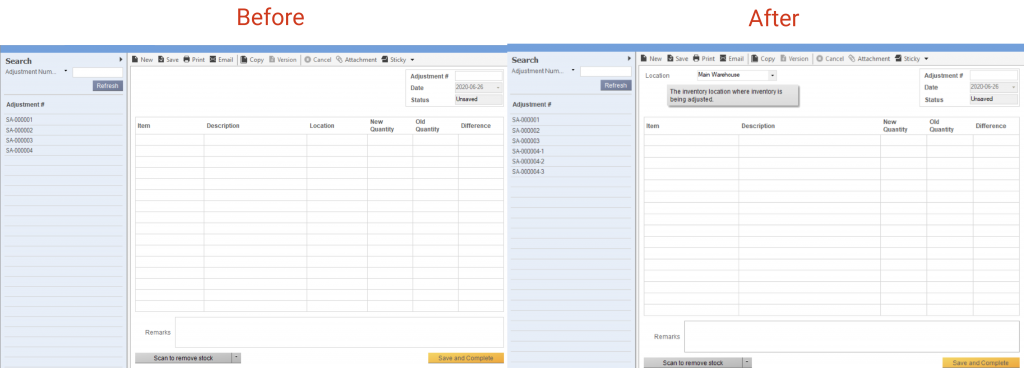This screenshot has width=1024, height=368.
Task: Click the Attachment paperclip in the After toolbar
Action: [852, 58]
